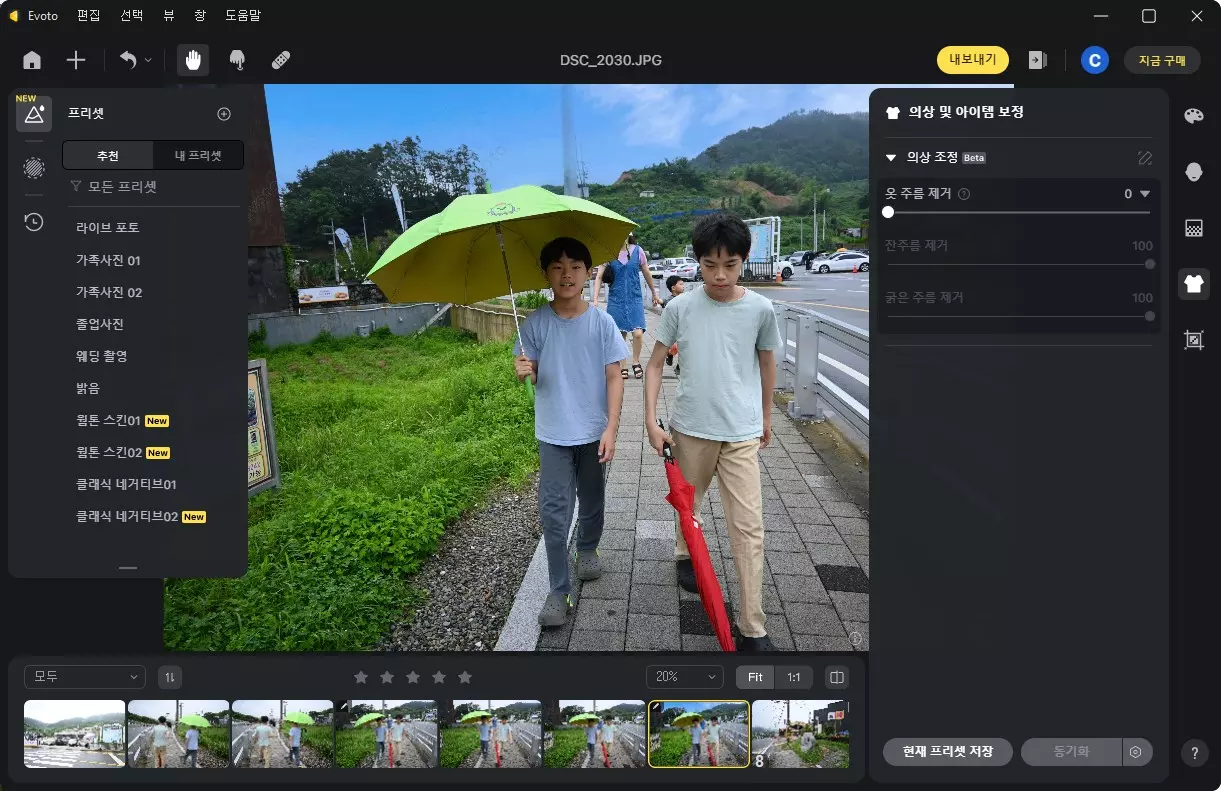Open the 모두 filter dropdown

click(x=85, y=677)
